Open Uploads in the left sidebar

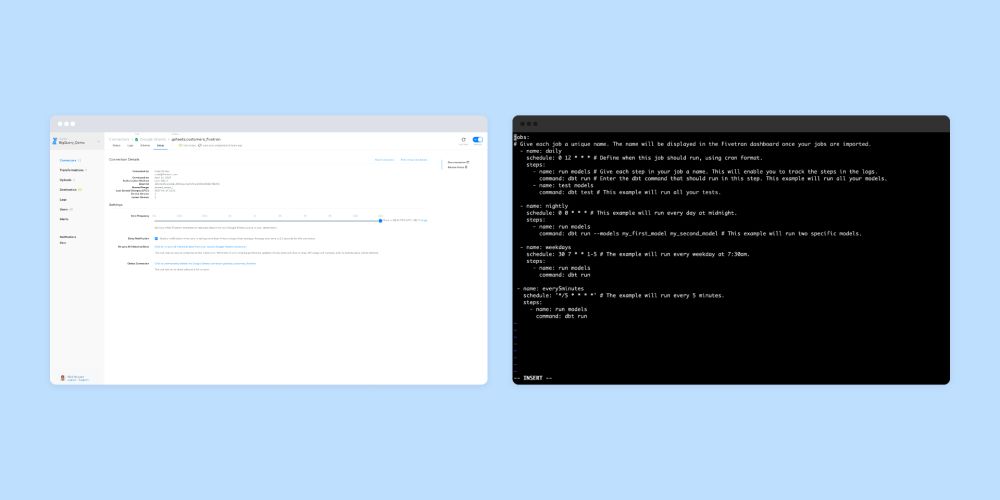[x=65, y=180]
